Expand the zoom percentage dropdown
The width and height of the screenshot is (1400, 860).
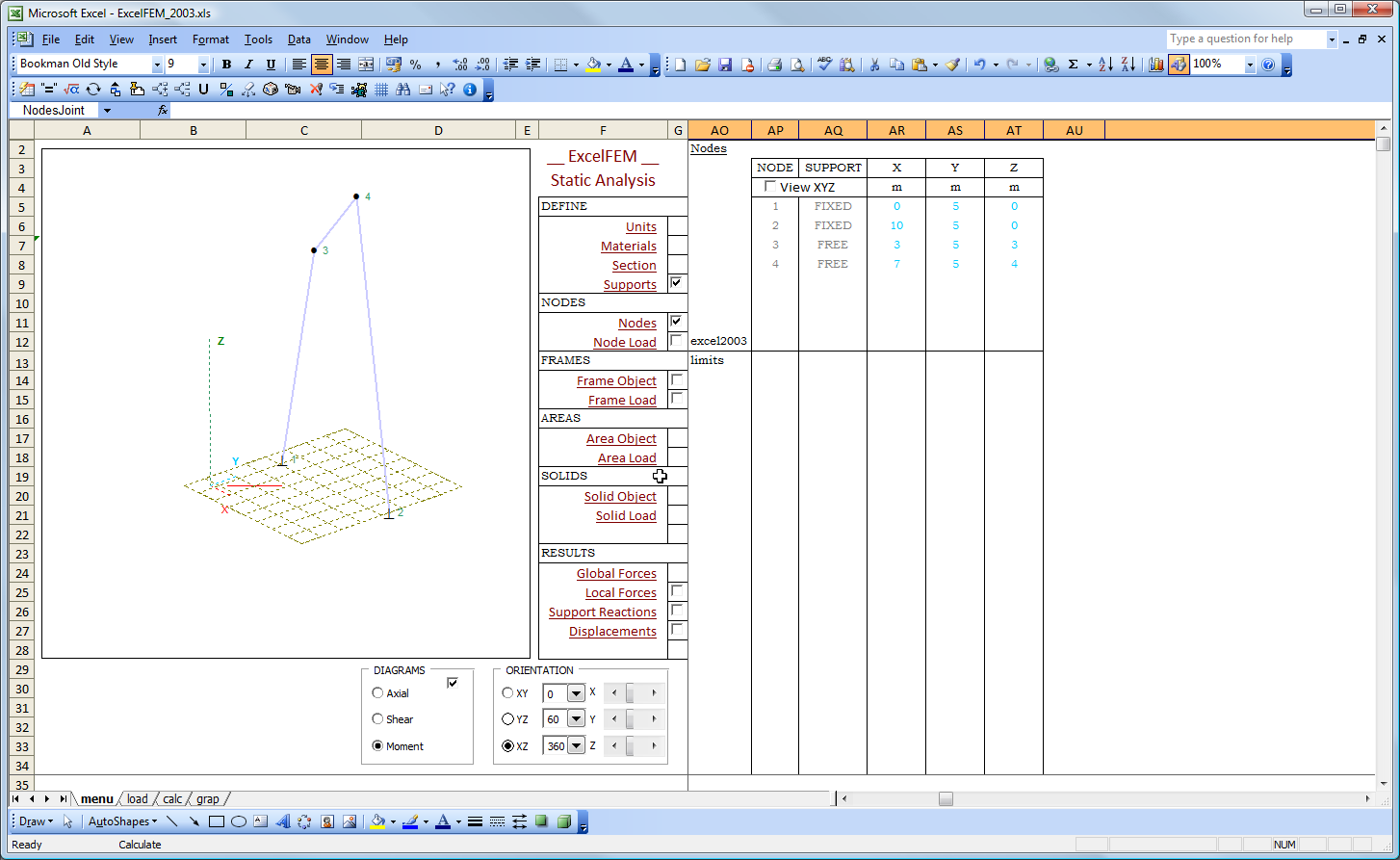[1250, 65]
